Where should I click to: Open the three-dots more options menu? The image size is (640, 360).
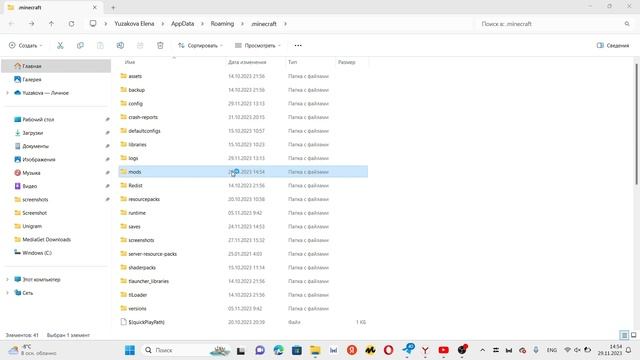point(298,45)
